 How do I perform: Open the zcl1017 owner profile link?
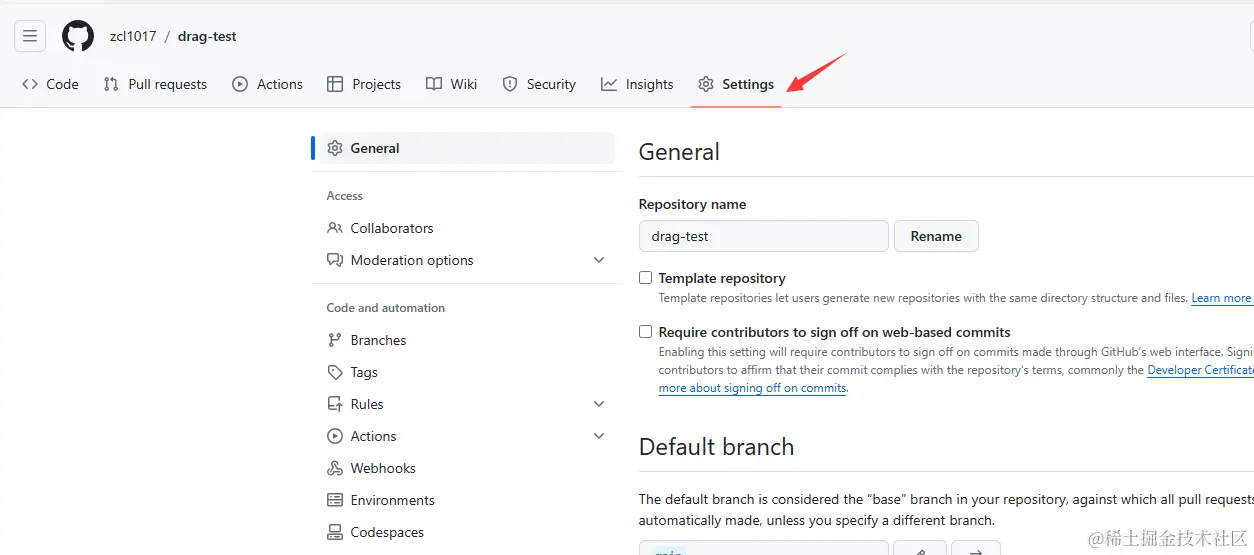pos(133,37)
